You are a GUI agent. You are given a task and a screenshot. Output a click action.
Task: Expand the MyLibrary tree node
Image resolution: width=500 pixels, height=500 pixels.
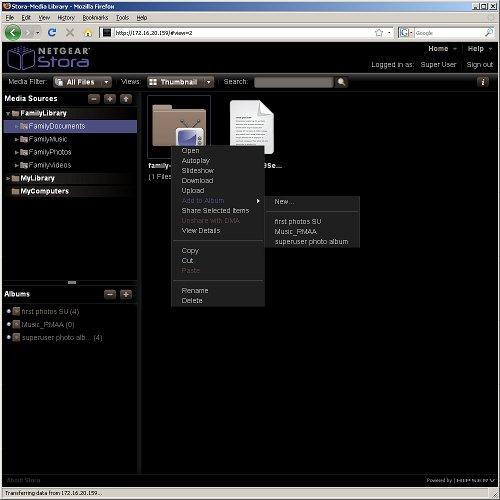pos(8,178)
